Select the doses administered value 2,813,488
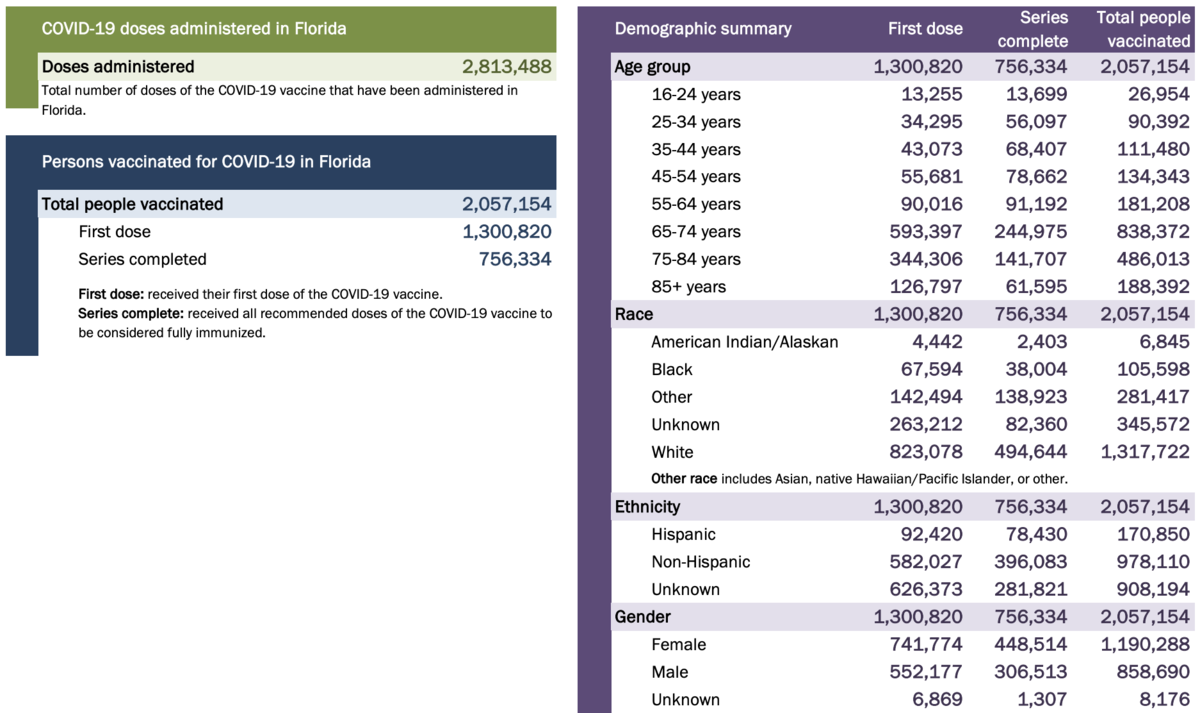Image resolution: width=1200 pixels, height=713 pixels. [x=506, y=67]
